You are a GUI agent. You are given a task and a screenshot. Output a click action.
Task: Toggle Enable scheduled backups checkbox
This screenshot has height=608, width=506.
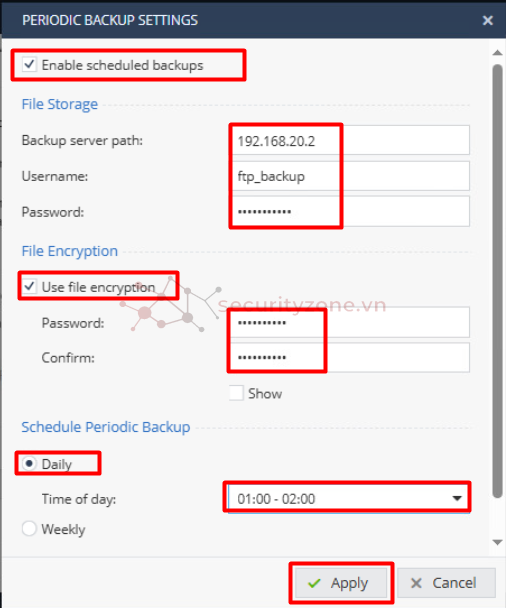(29, 64)
